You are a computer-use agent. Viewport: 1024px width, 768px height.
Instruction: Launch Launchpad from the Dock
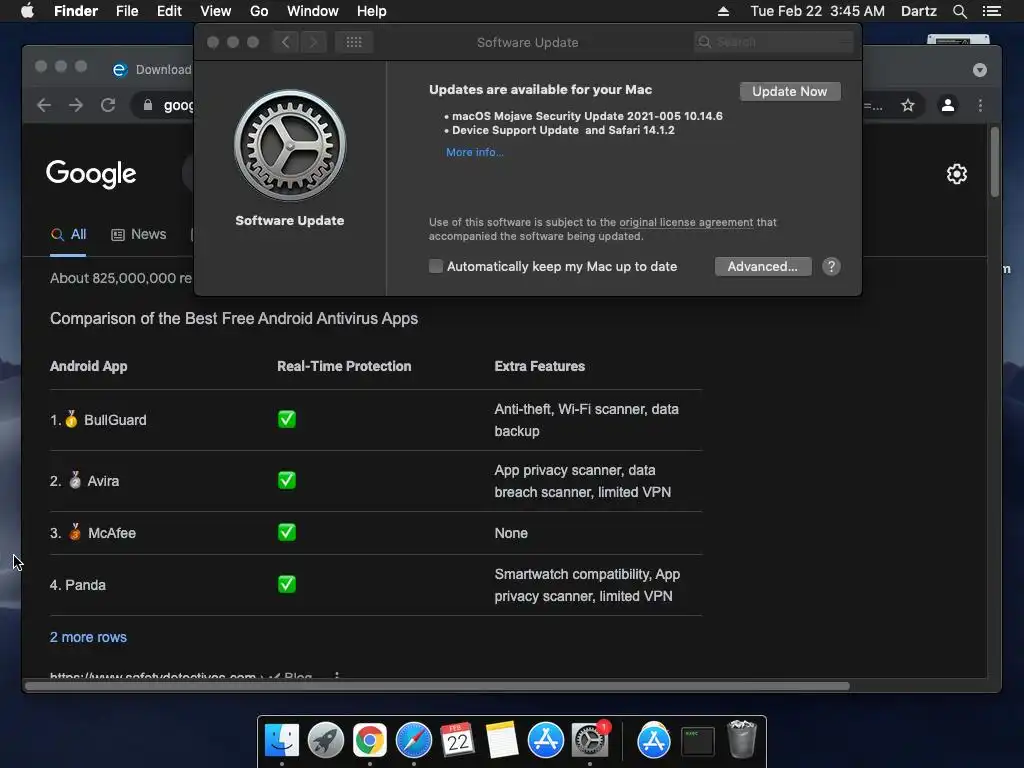coord(326,740)
